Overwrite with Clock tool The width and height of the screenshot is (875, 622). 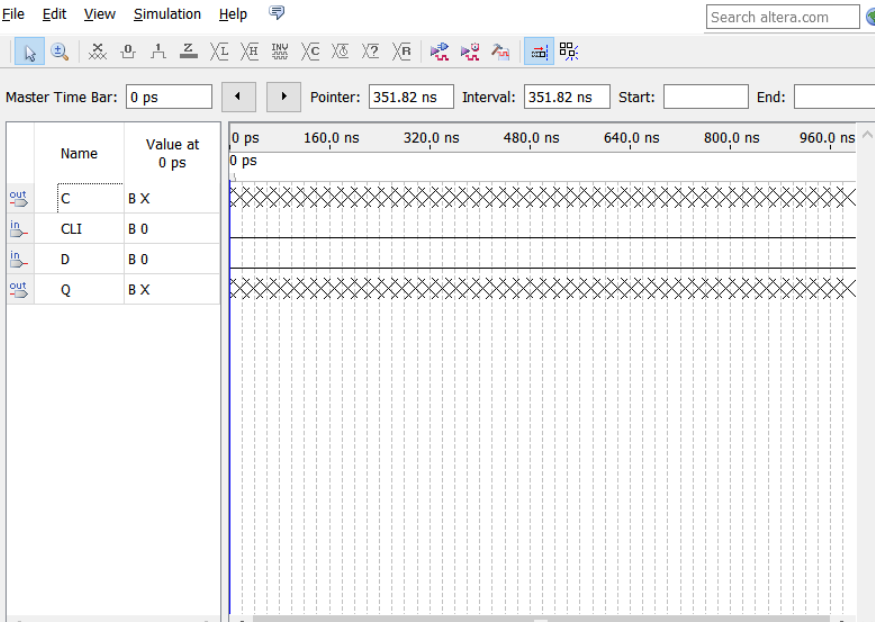[340, 52]
